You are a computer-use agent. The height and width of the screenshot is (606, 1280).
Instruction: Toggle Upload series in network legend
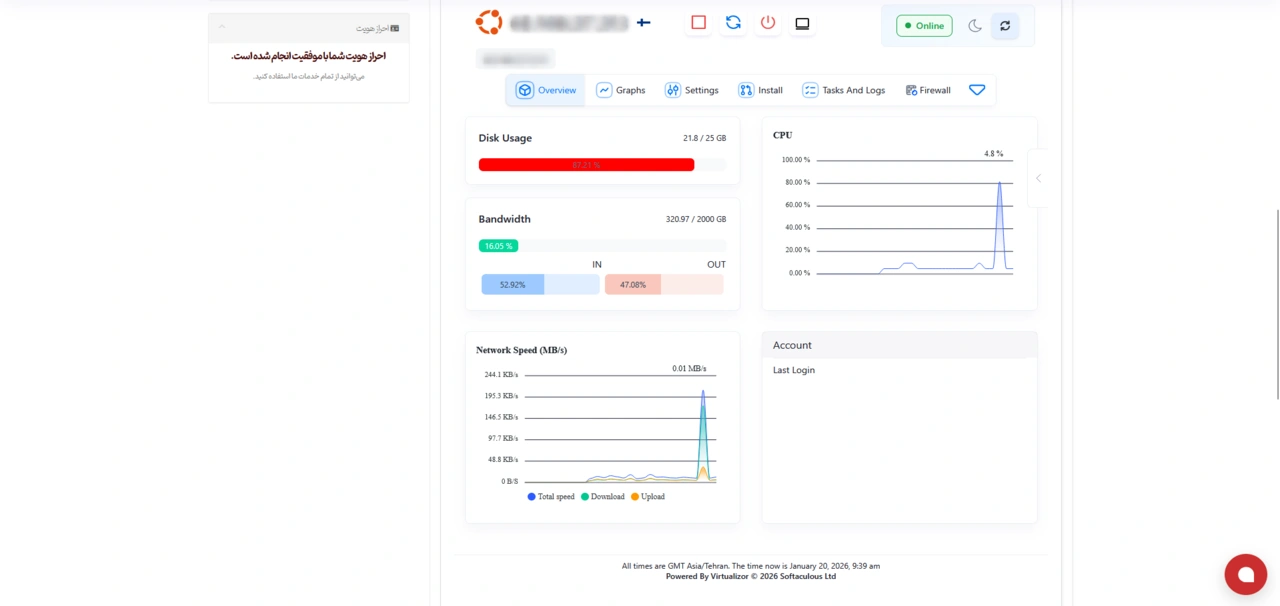[x=647, y=497]
